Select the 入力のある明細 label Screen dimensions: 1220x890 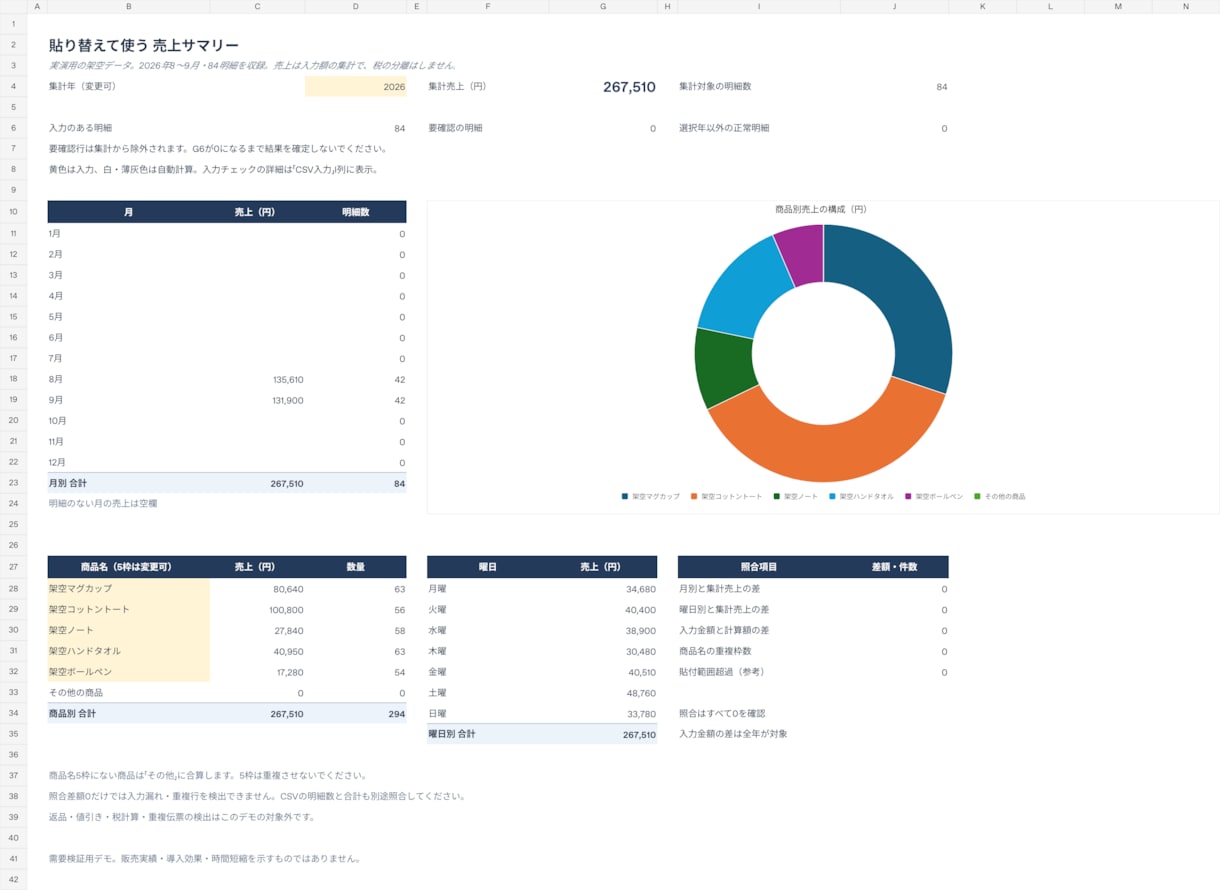80,128
